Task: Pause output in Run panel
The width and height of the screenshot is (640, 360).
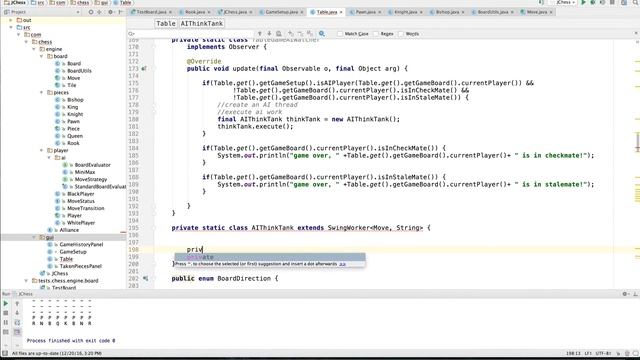Action: pyautogui.click(x=6, y=322)
